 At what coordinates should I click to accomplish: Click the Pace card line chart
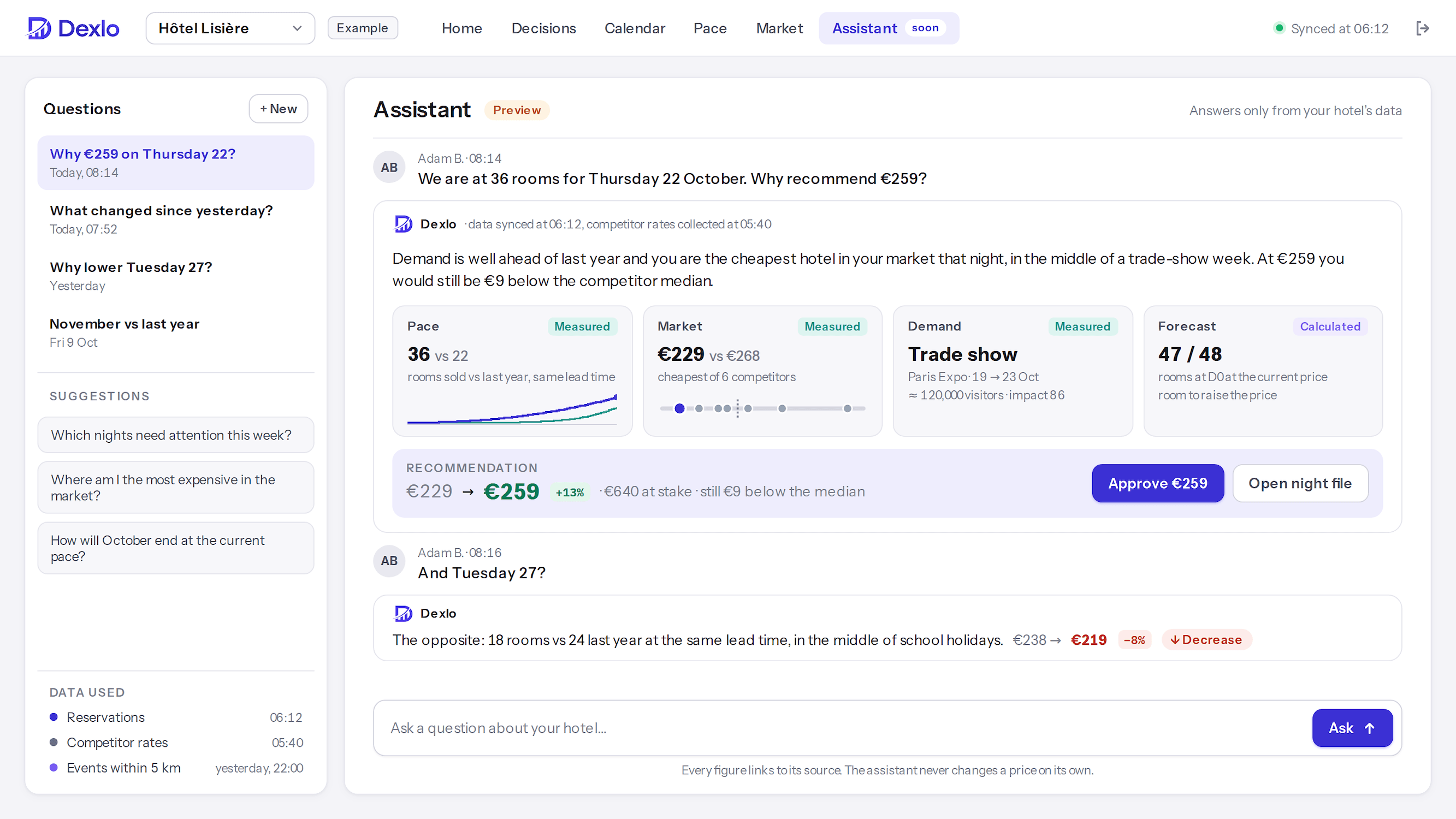pos(512,409)
